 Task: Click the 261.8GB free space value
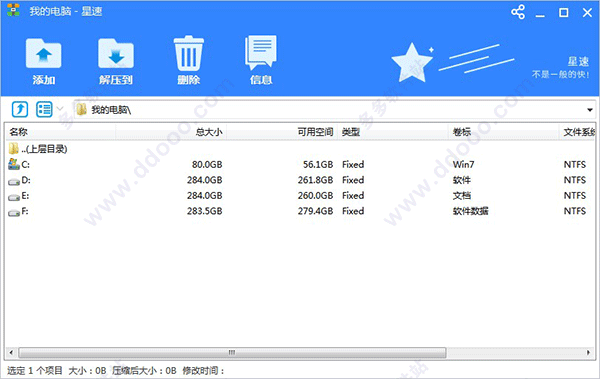(x=316, y=180)
